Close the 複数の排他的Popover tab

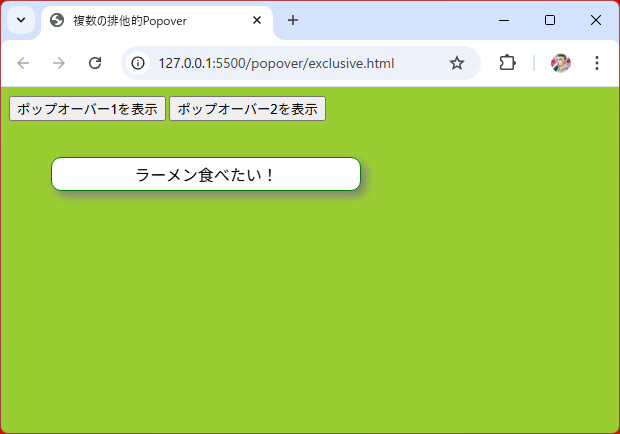[257, 20]
